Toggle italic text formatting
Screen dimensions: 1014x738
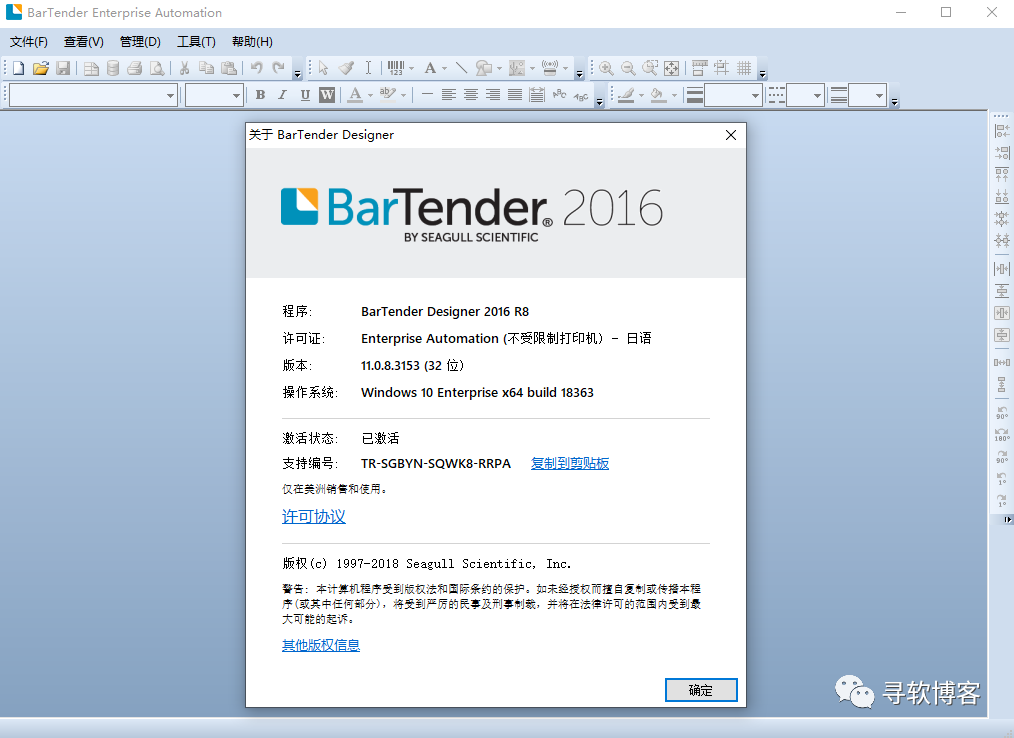tap(282, 94)
